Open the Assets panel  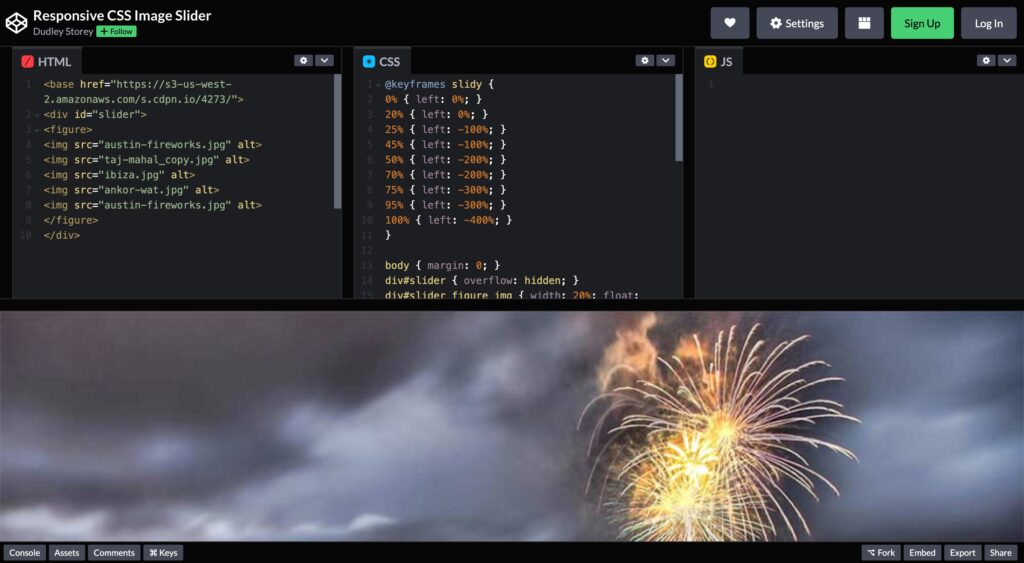67,552
